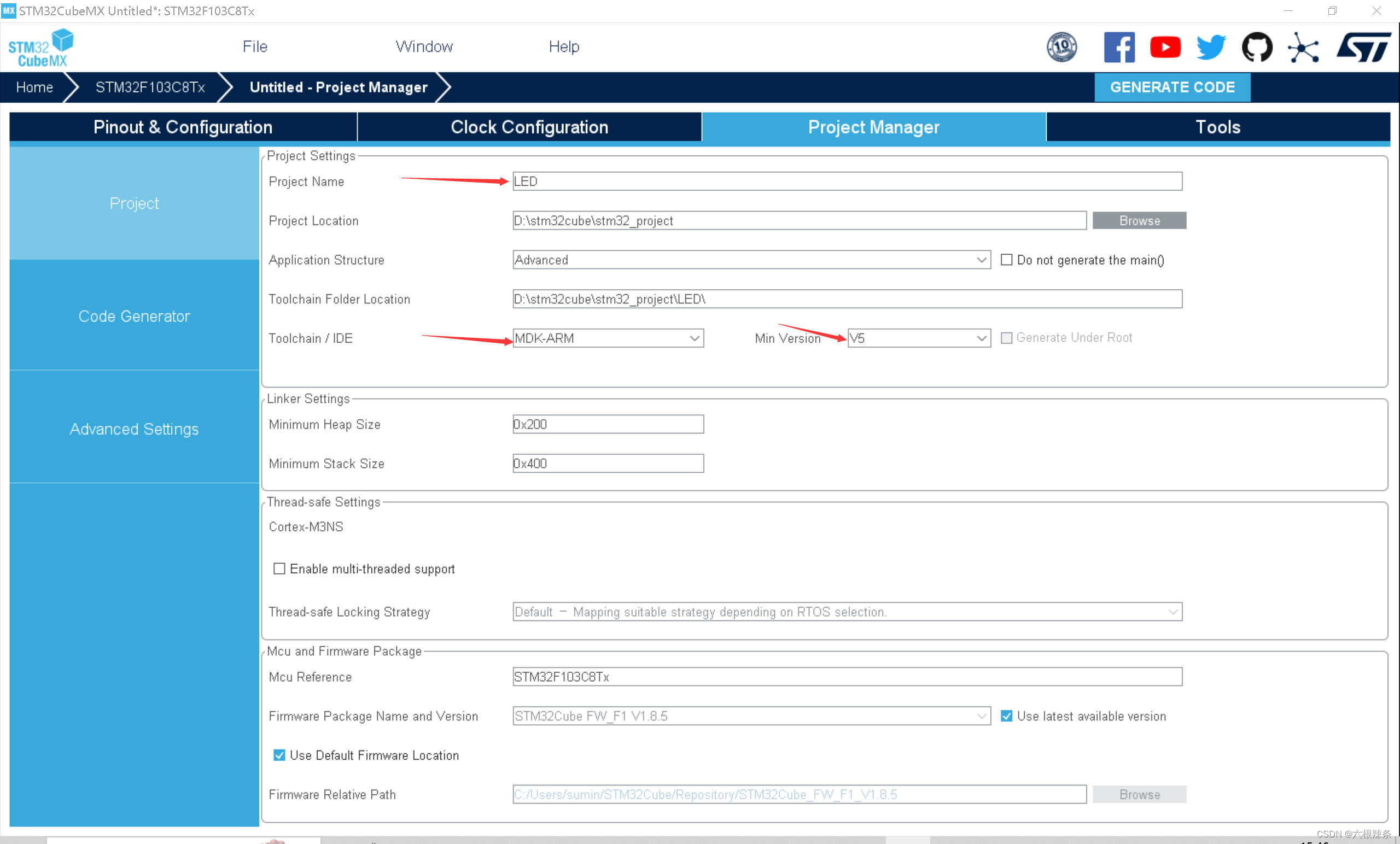Uncheck Use latest available version
This screenshot has height=844, width=1400.
click(x=1006, y=716)
